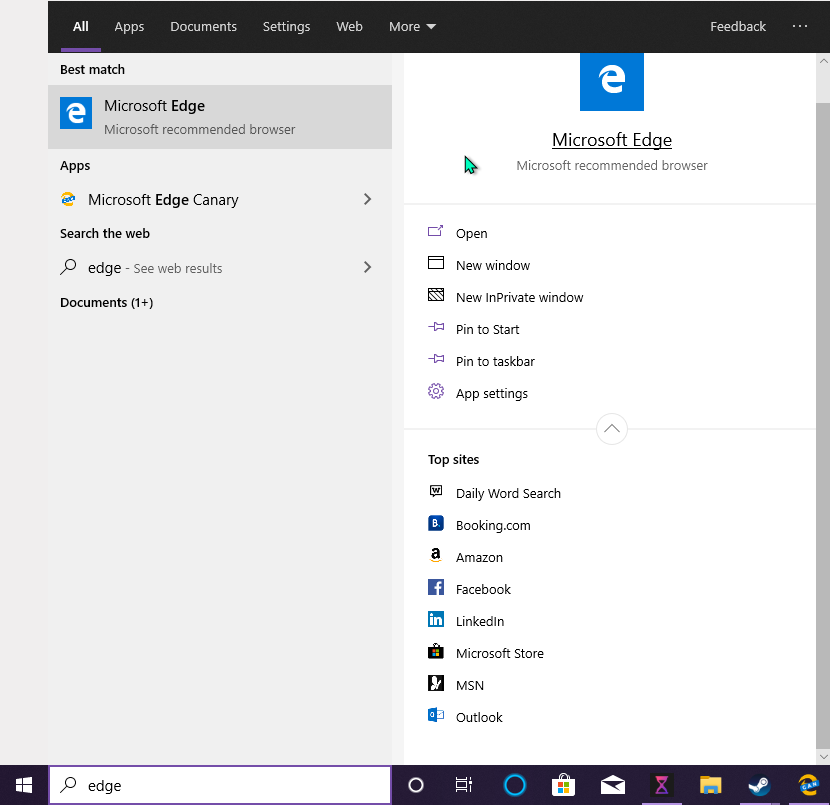Open Microsoft Store from the taskbar
The image size is (830, 805).
tap(563, 785)
